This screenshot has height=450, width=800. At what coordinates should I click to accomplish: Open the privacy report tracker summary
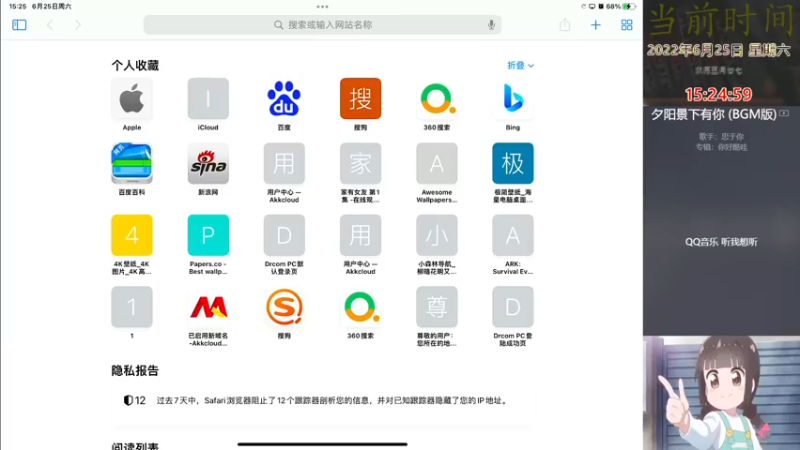322,401
